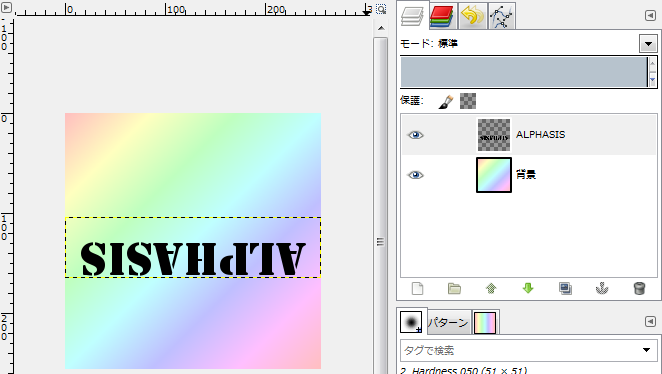Anchor the floating layer
This screenshot has width=662, height=374.
pyautogui.click(x=602, y=289)
